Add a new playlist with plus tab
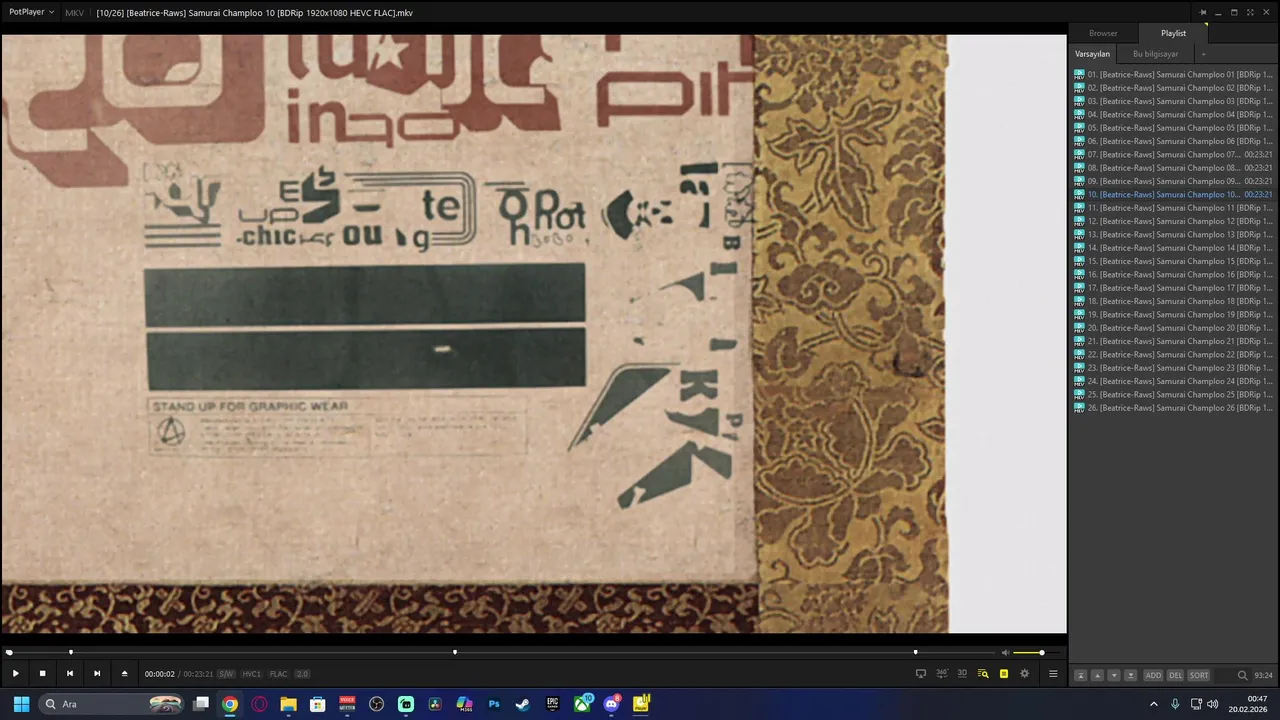This screenshot has height=720, width=1280. point(1203,54)
